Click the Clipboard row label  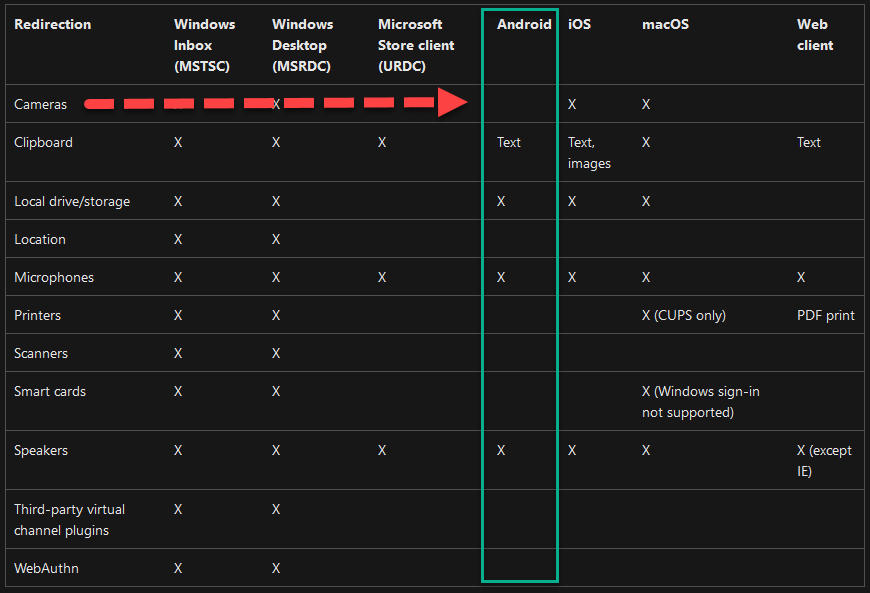[x=43, y=143]
